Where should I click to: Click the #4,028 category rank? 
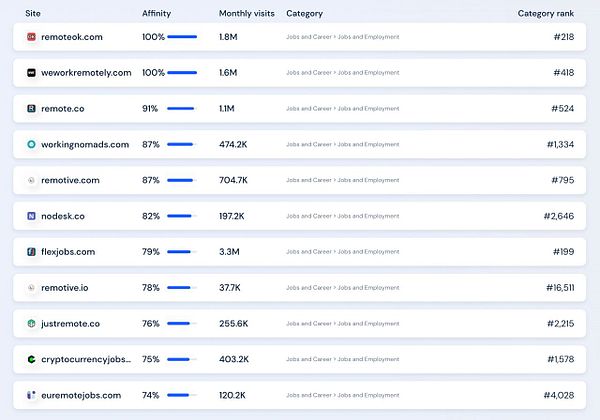point(559,396)
